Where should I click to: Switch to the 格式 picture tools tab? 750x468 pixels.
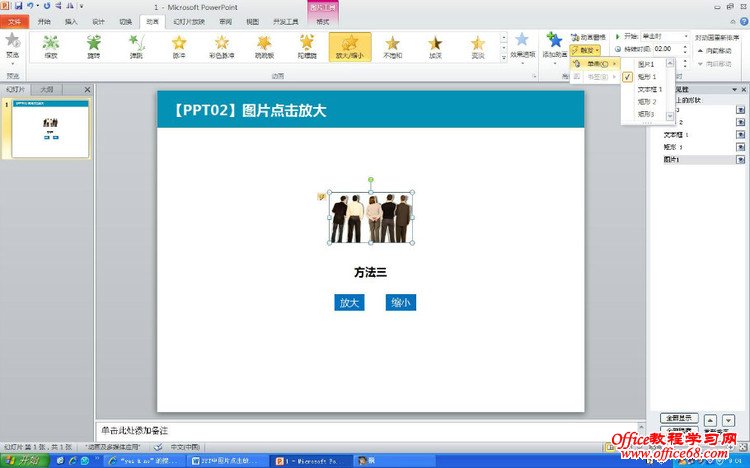(323, 22)
